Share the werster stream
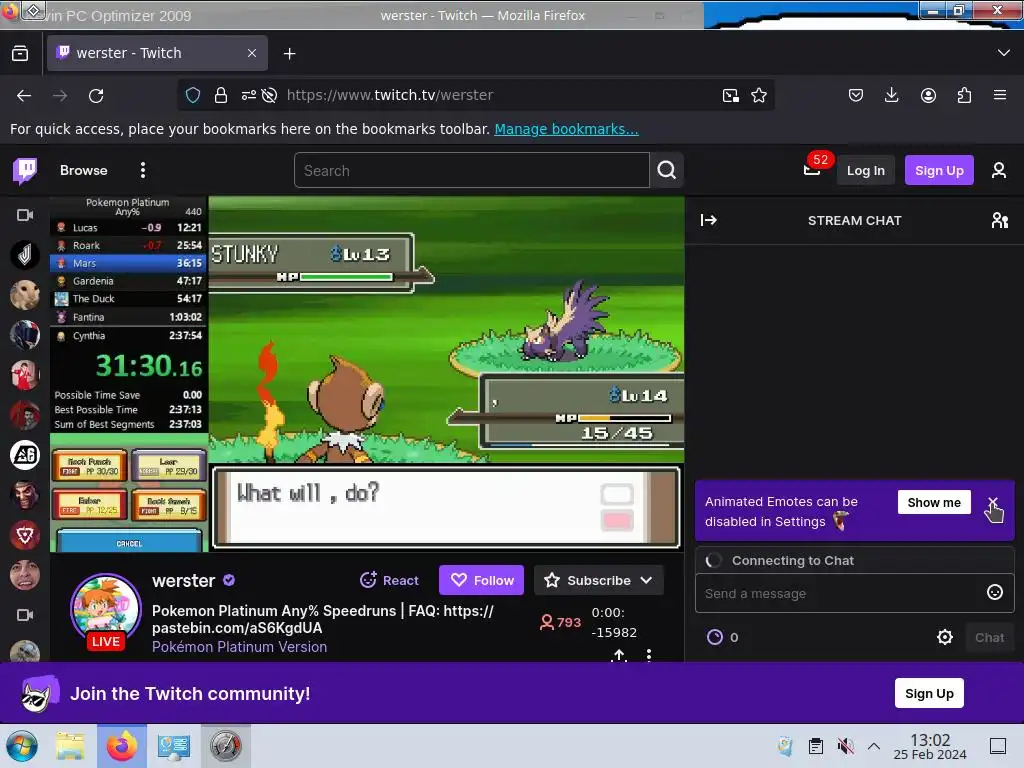Viewport: 1024px width, 768px height. pyautogui.click(x=619, y=655)
